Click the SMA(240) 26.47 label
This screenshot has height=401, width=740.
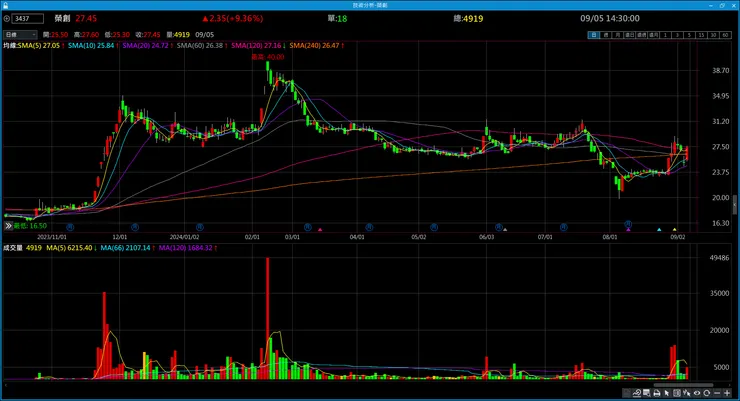(x=316, y=46)
